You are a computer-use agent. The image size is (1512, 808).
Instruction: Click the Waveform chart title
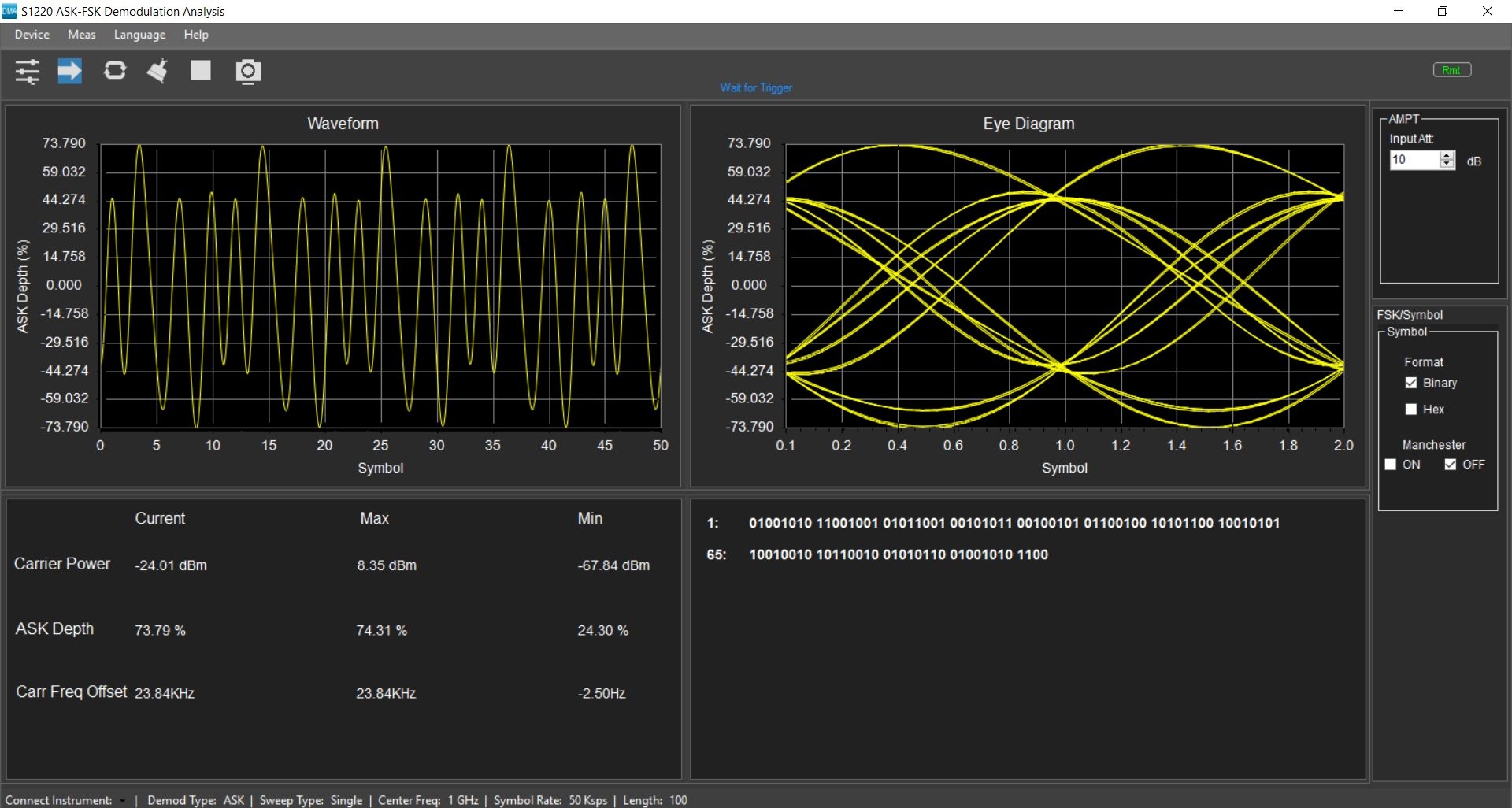point(343,124)
